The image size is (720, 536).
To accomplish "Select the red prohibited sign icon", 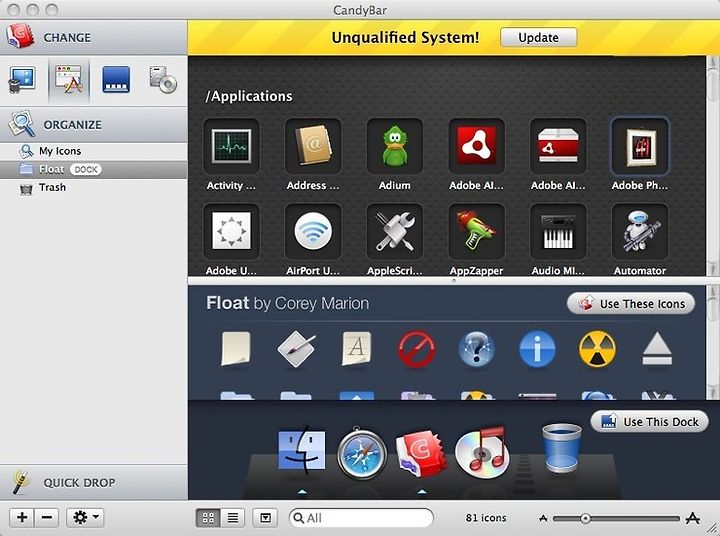I will [x=416, y=349].
